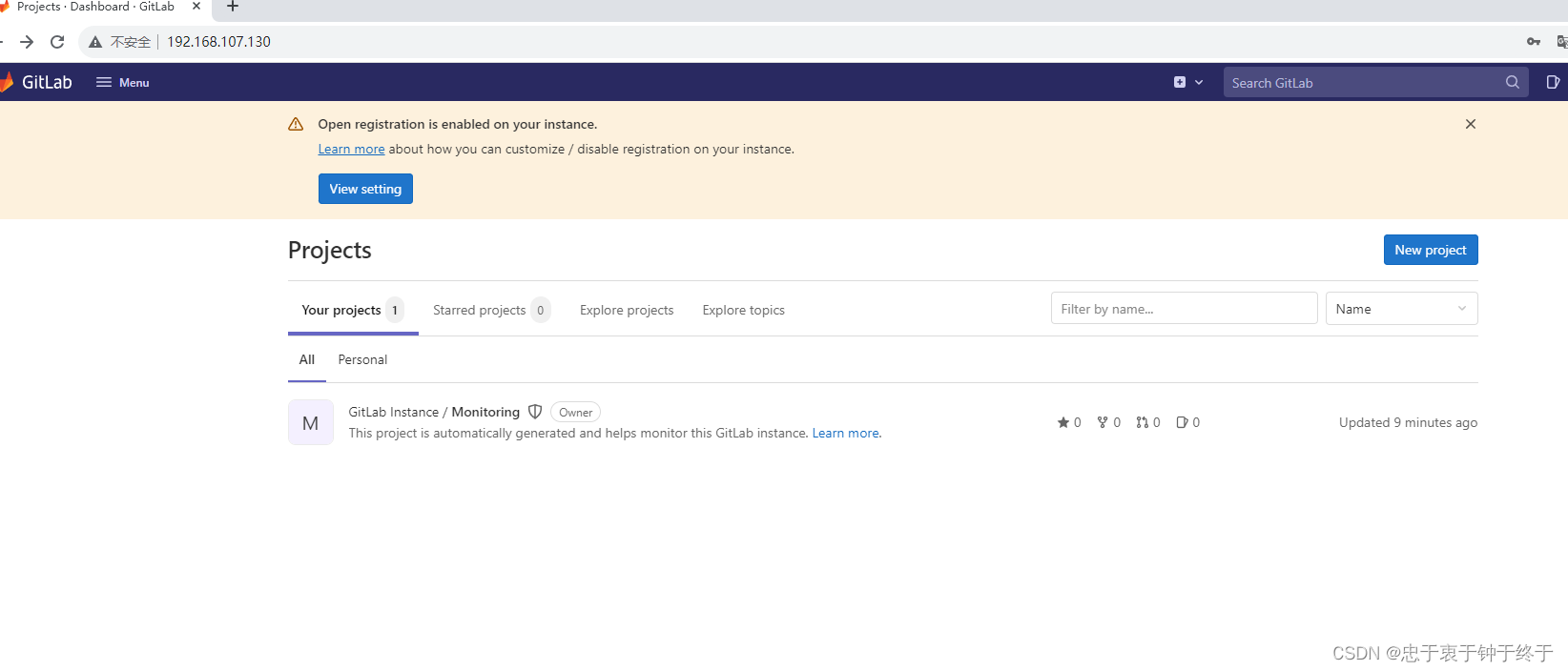The height and width of the screenshot is (671, 1568).
Task: Switch to Your projects tab
Action: pyautogui.click(x=353, y=310)
